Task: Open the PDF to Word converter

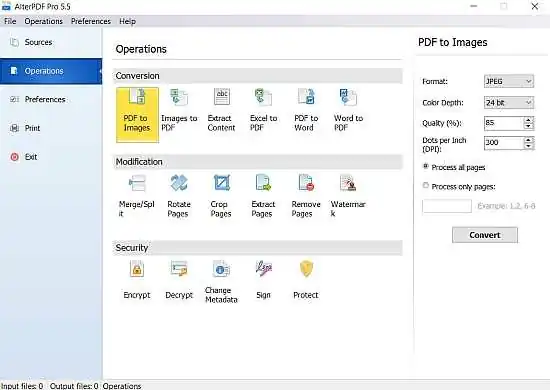Action: [306, 110]
